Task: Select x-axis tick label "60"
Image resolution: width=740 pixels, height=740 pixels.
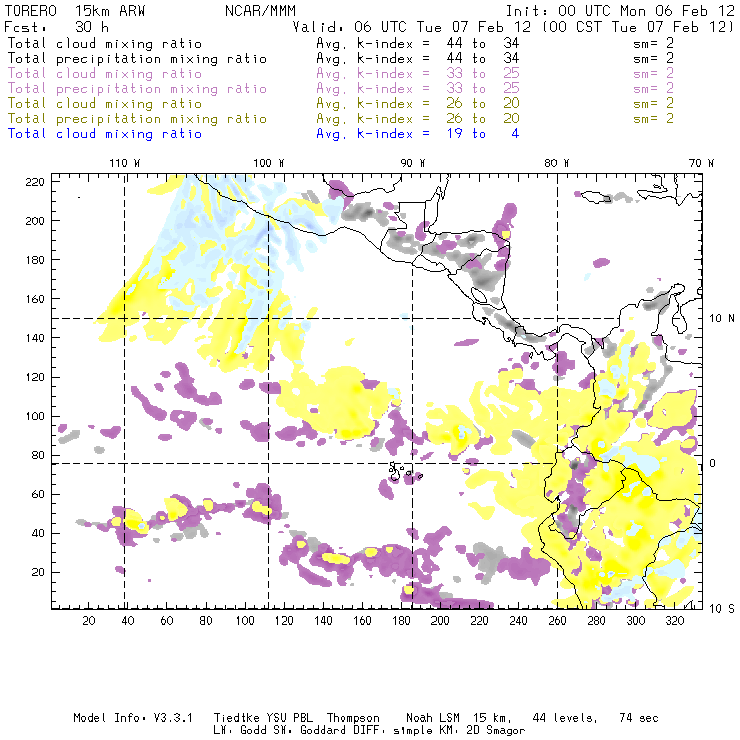Action: tap(167, 621)
